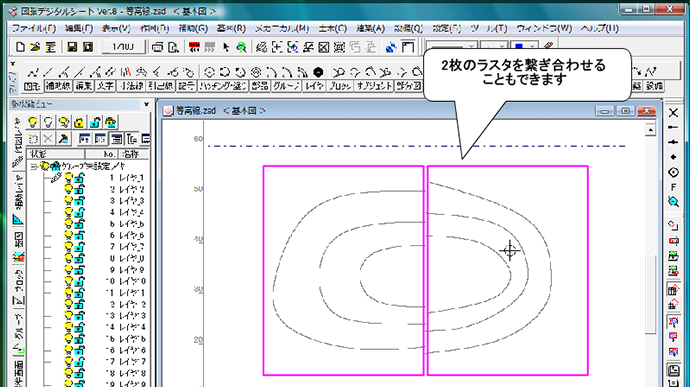The height and width of the screenshot is (387, 690).
Task: Click the second list-view icon in layer panel
Action: 100,139
